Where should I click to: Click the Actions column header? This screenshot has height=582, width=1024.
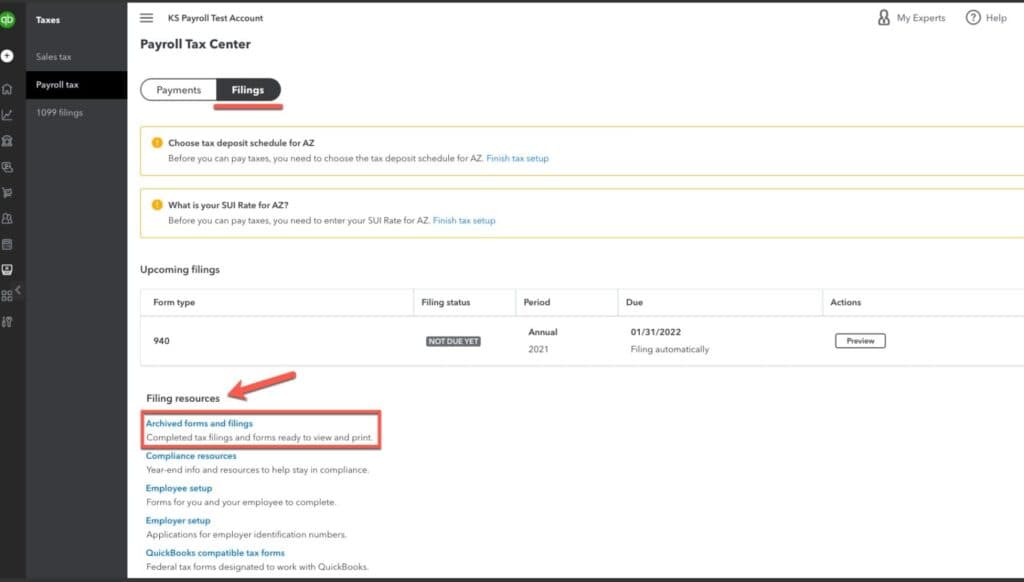pos(845,302)
